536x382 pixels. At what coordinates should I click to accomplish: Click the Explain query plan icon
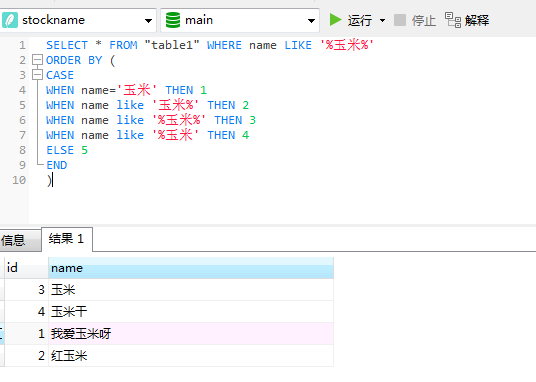[x=453, y=20]
